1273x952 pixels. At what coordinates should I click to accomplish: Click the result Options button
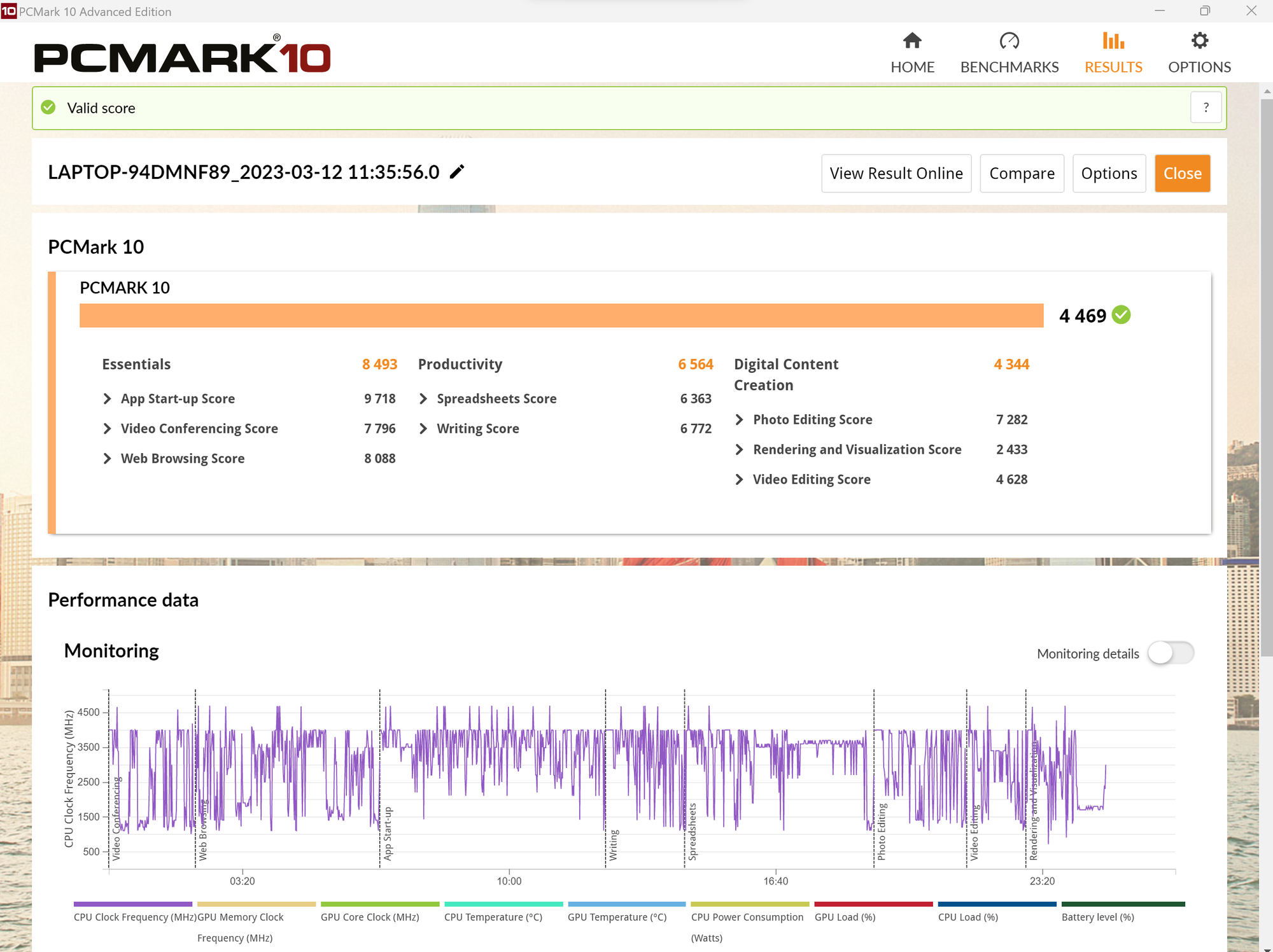point(1109,173)
